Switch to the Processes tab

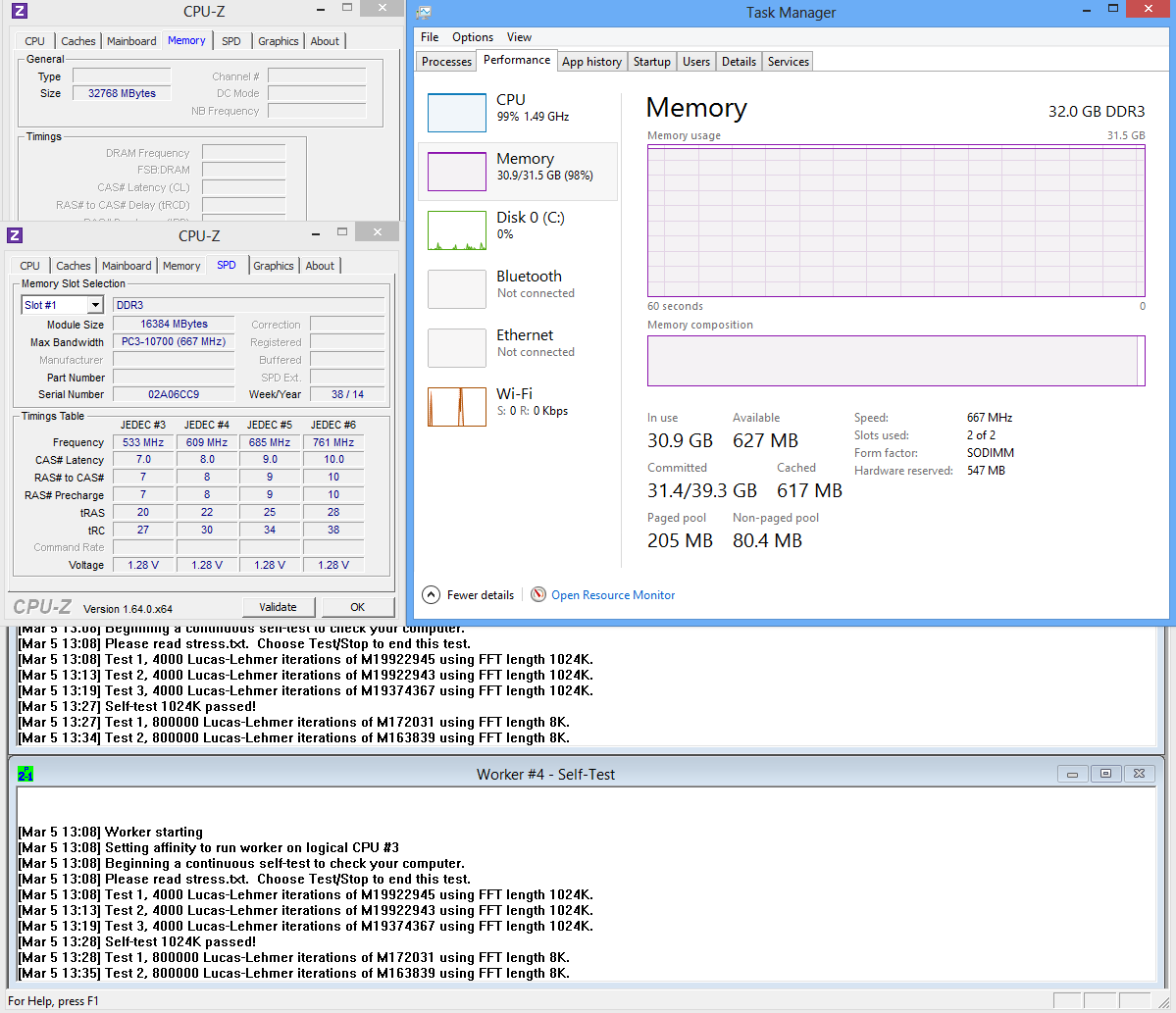click(446, 62)
